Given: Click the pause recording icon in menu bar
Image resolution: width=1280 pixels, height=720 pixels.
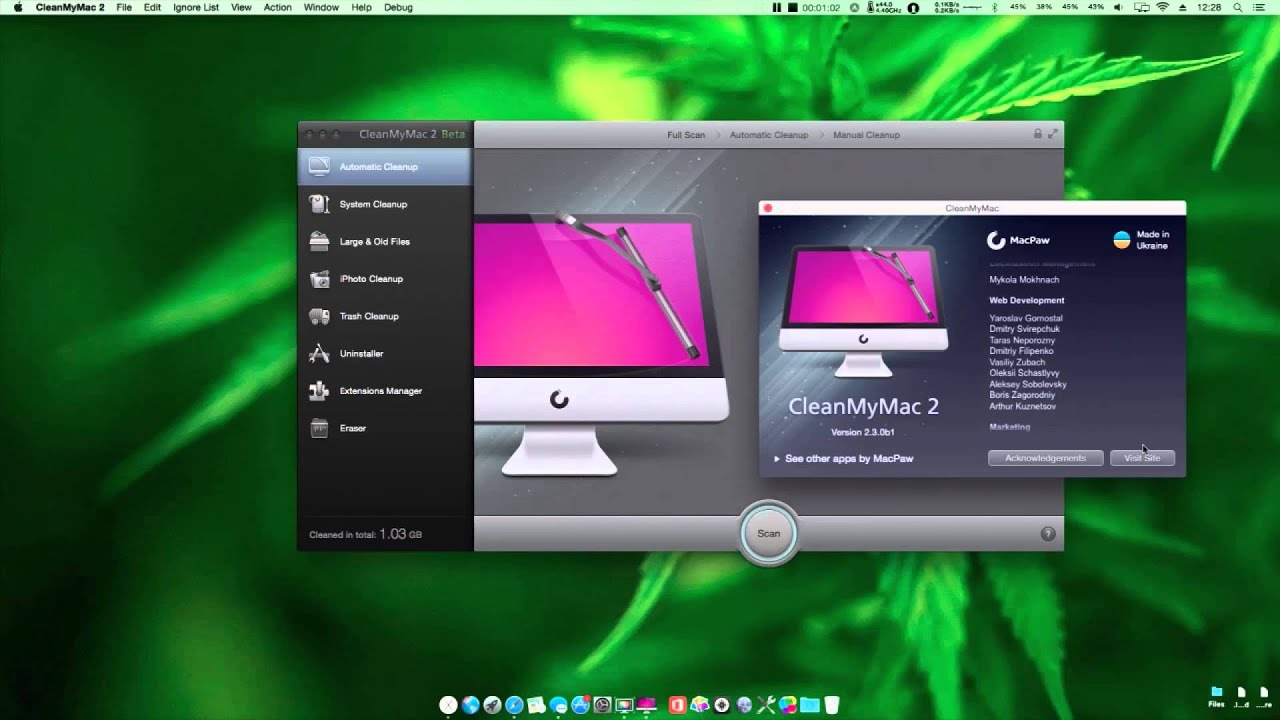Looking at the screenshot, I should coord(776,7).
